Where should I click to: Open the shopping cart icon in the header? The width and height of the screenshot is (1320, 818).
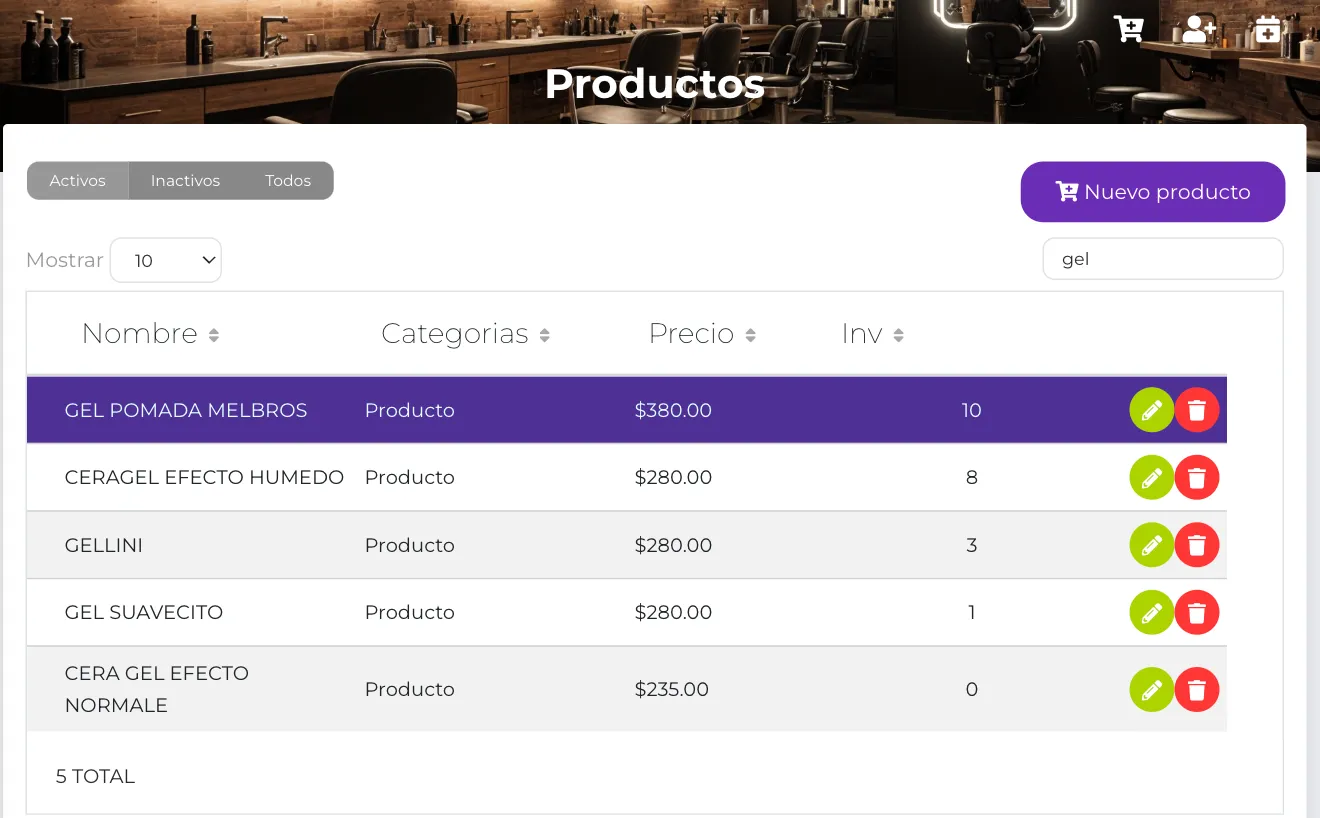point(1129,29)
